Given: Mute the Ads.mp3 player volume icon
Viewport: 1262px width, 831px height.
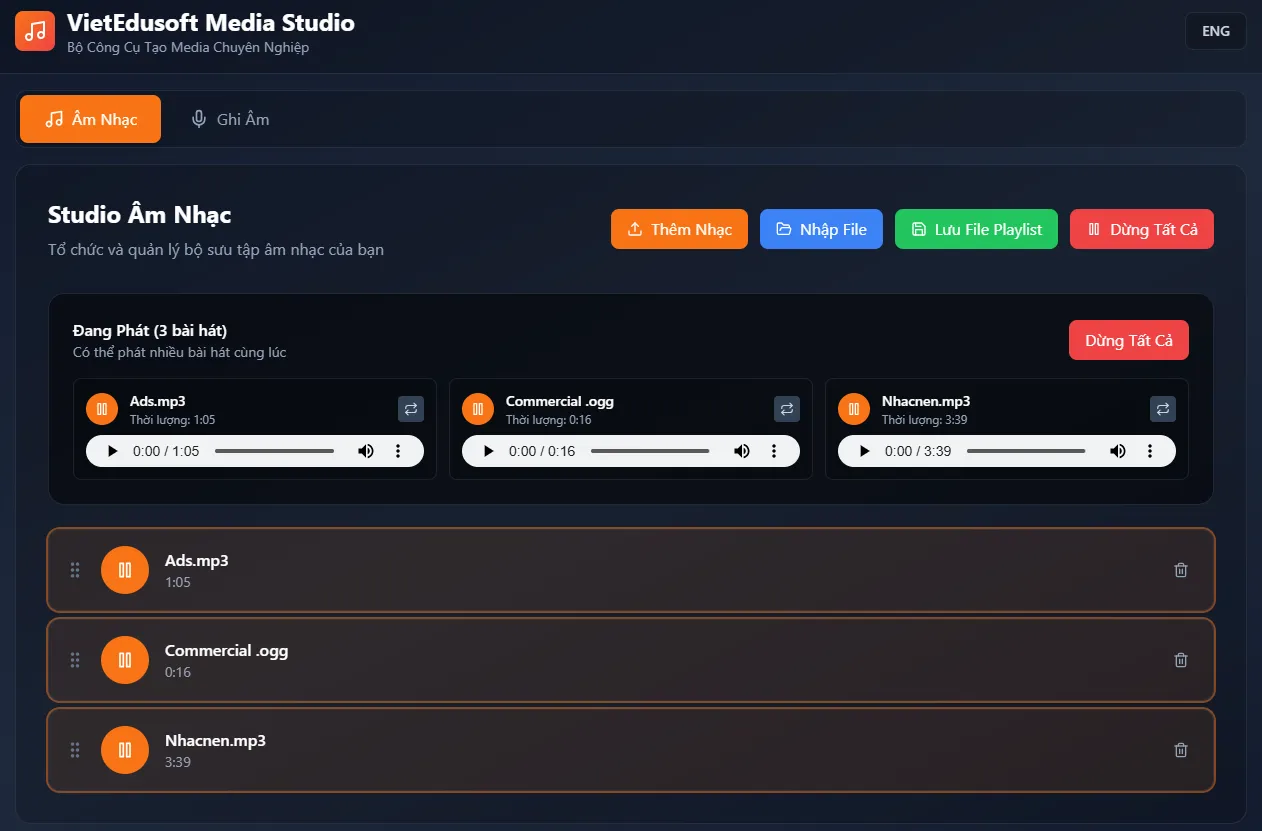Looking at the screenshot, I should coord(366,451).
